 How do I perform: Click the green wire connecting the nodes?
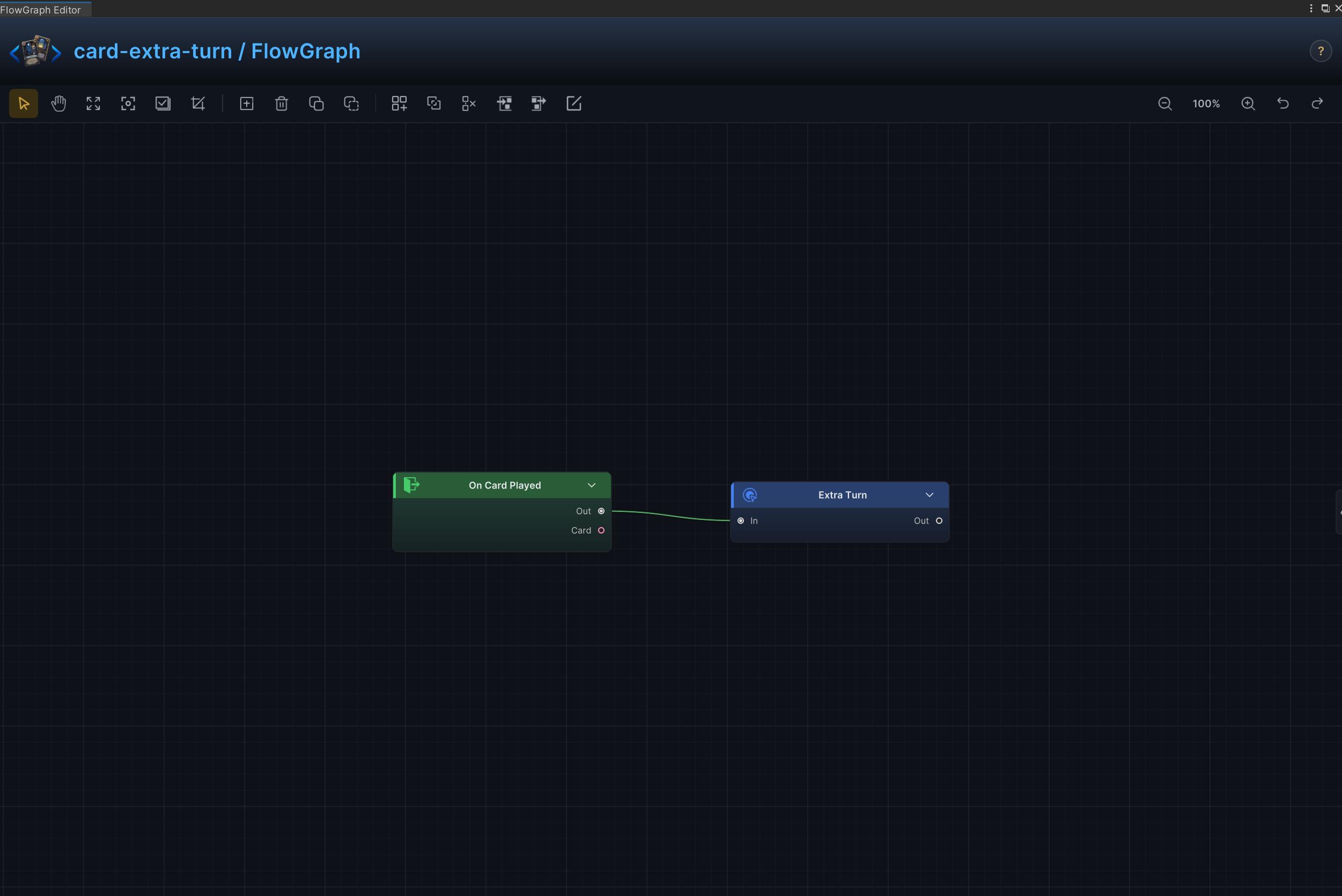pyautogui.click(x=670, y=516)
